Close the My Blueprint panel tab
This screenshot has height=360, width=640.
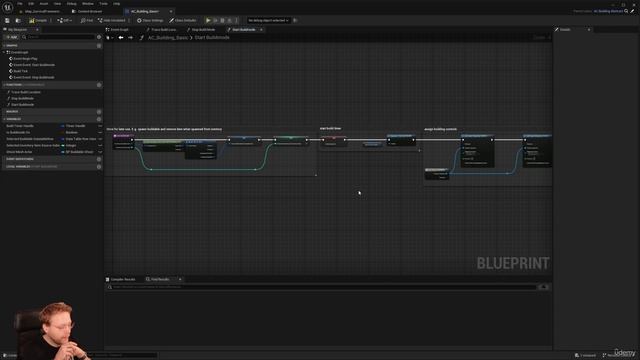37,30
